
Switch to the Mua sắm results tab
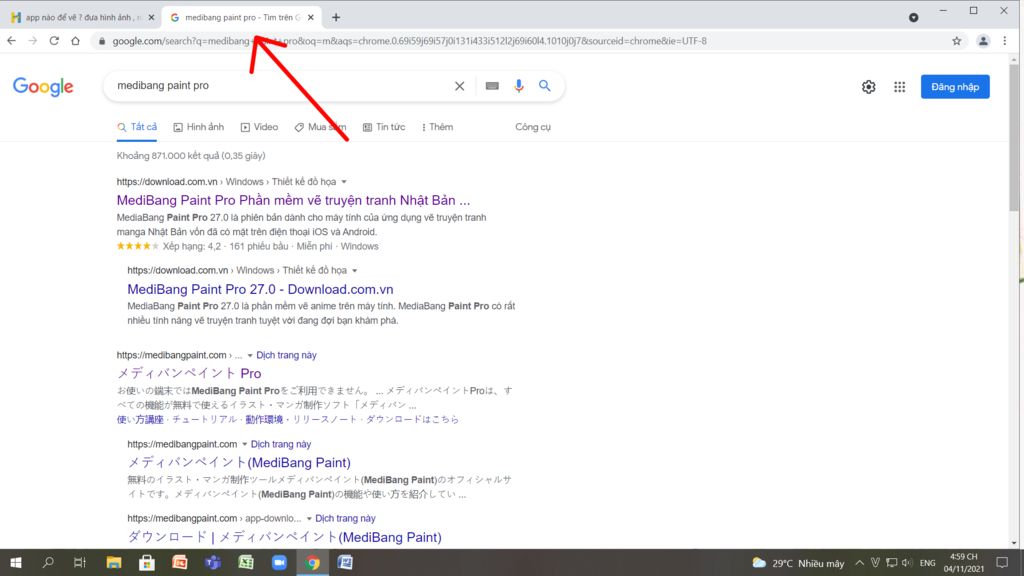pos(320,127)
